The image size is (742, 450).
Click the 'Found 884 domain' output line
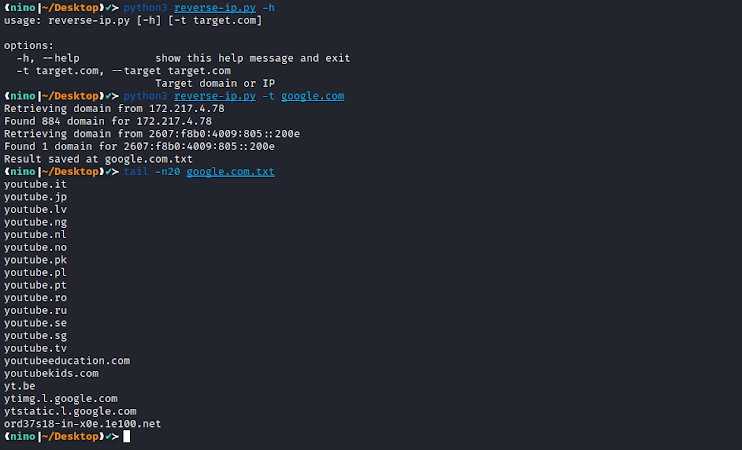point(108,121)
